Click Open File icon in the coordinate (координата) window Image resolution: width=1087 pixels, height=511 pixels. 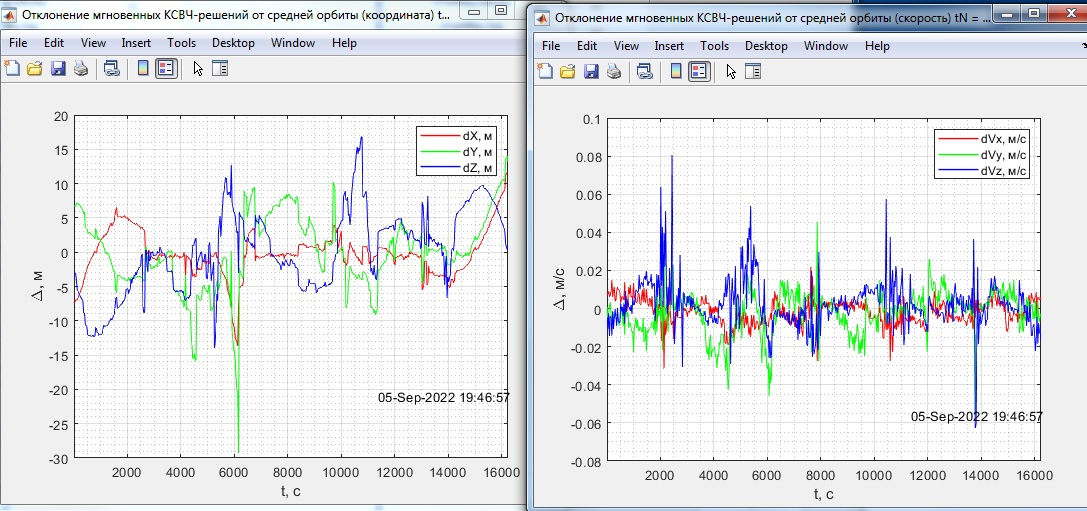tap(34, 68)
